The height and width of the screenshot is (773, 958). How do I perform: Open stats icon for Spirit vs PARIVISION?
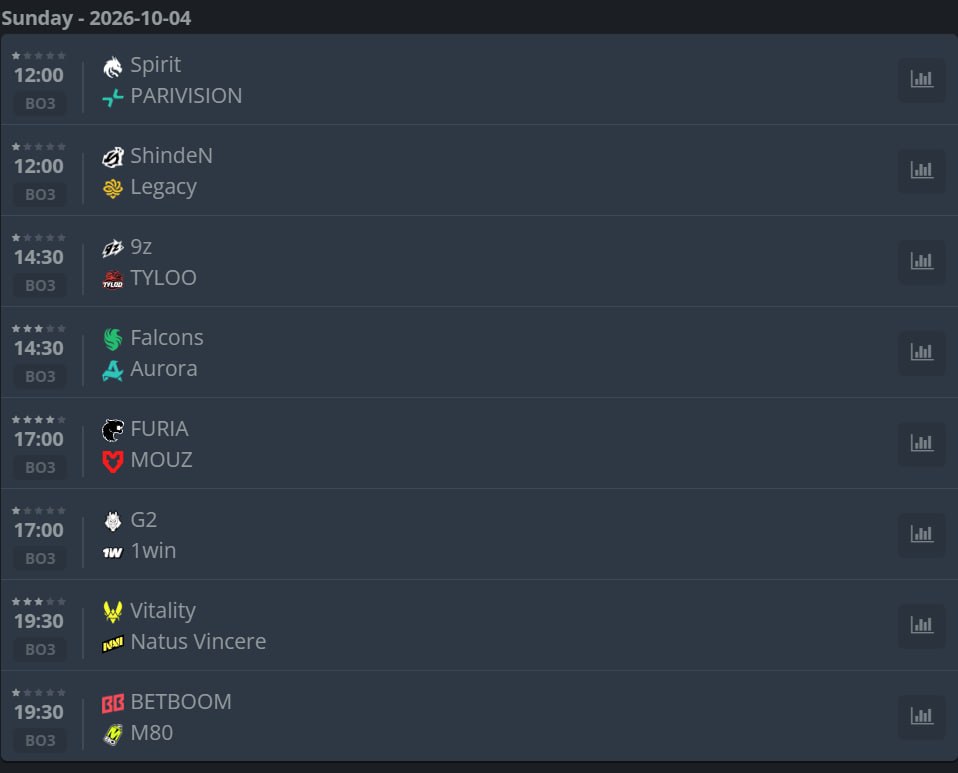point(922,79)
